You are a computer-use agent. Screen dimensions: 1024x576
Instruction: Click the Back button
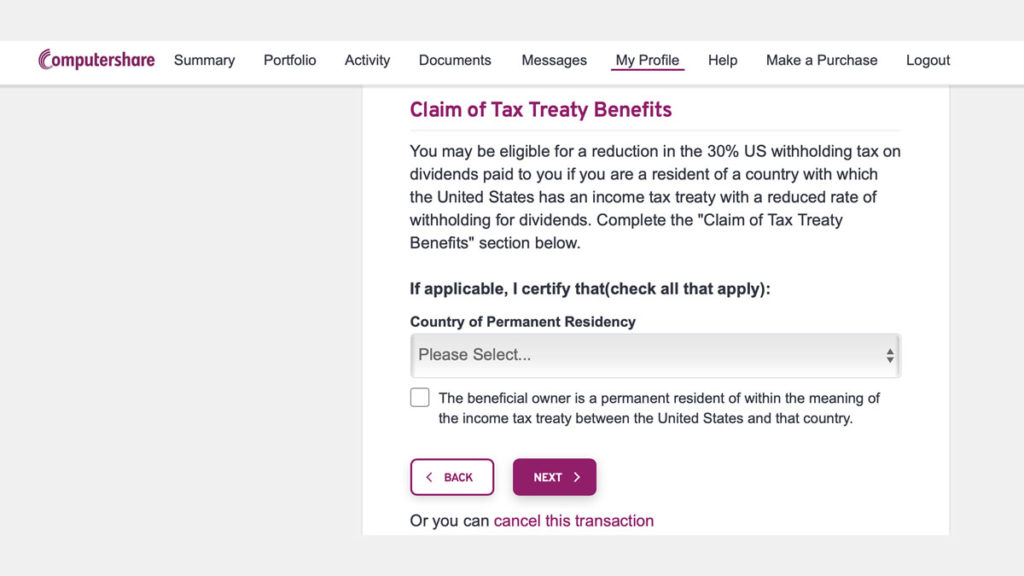click(x=452, y=477)
